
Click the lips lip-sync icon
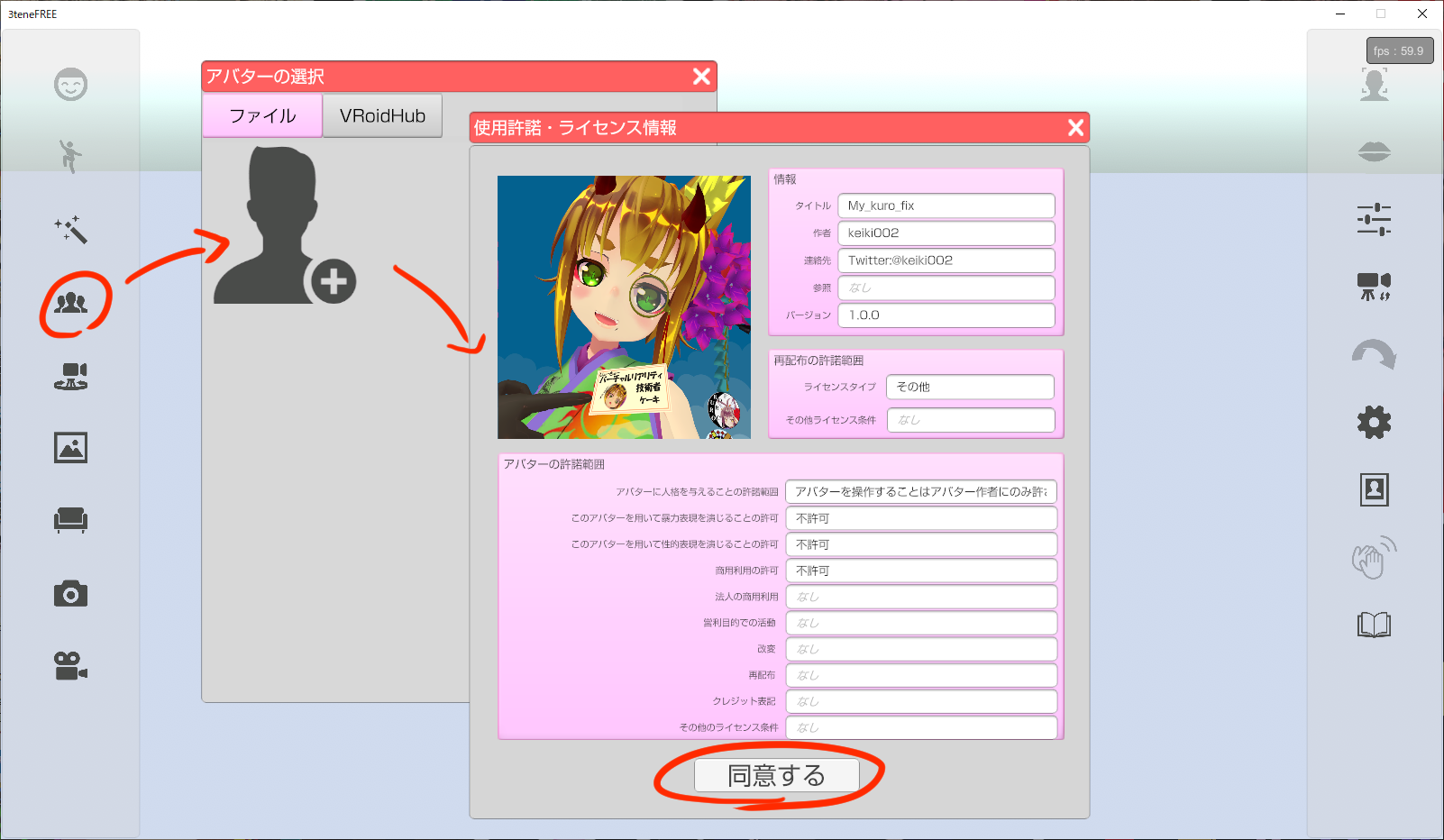coord(1374,152)
